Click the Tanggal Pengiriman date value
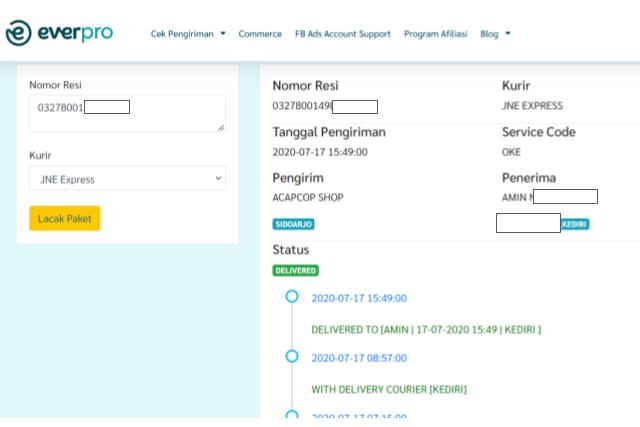640x427 pixels. point(320,152)
